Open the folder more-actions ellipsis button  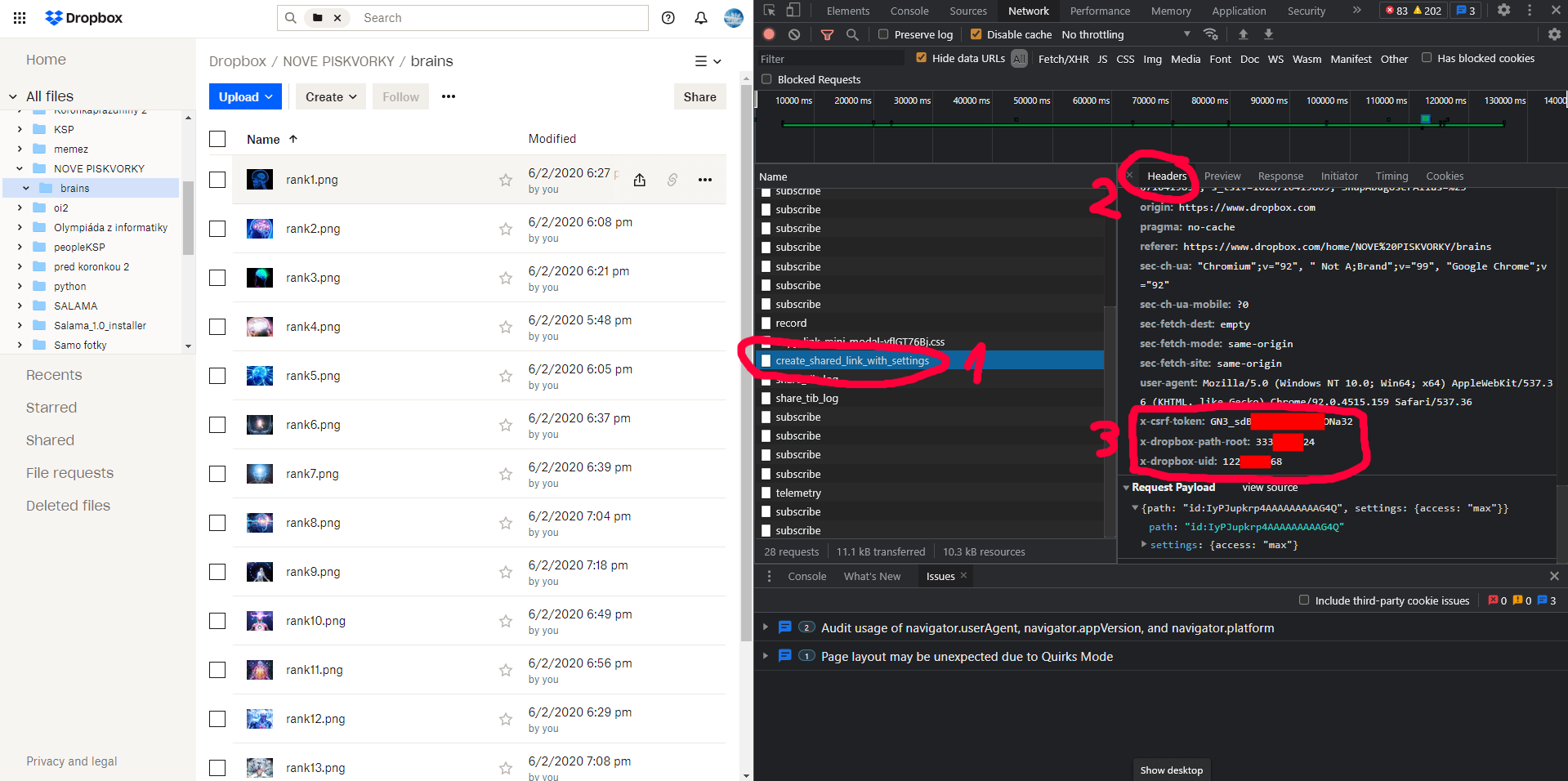tap(449, 96)
